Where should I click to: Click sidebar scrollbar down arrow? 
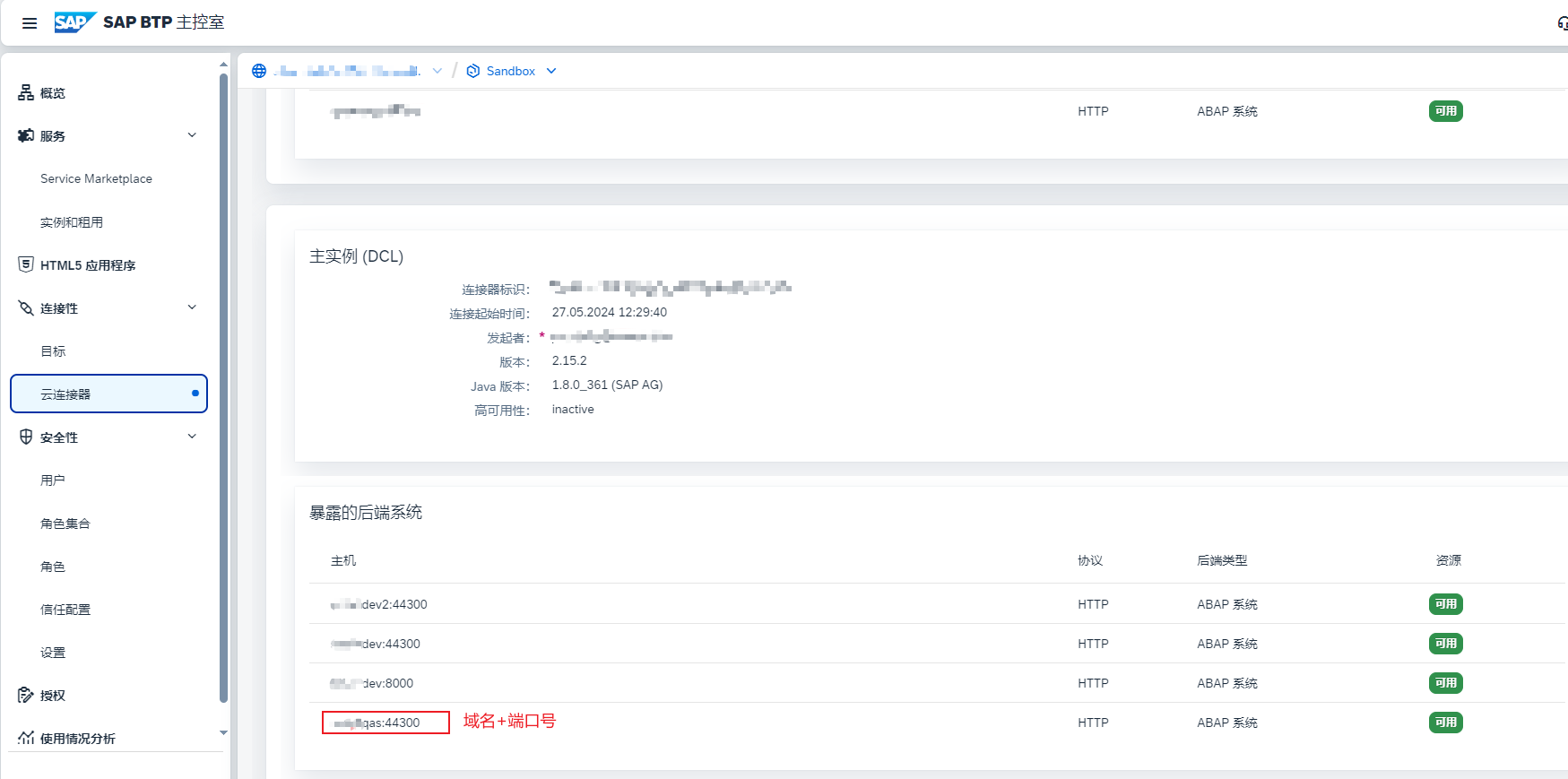coord(223,732)
